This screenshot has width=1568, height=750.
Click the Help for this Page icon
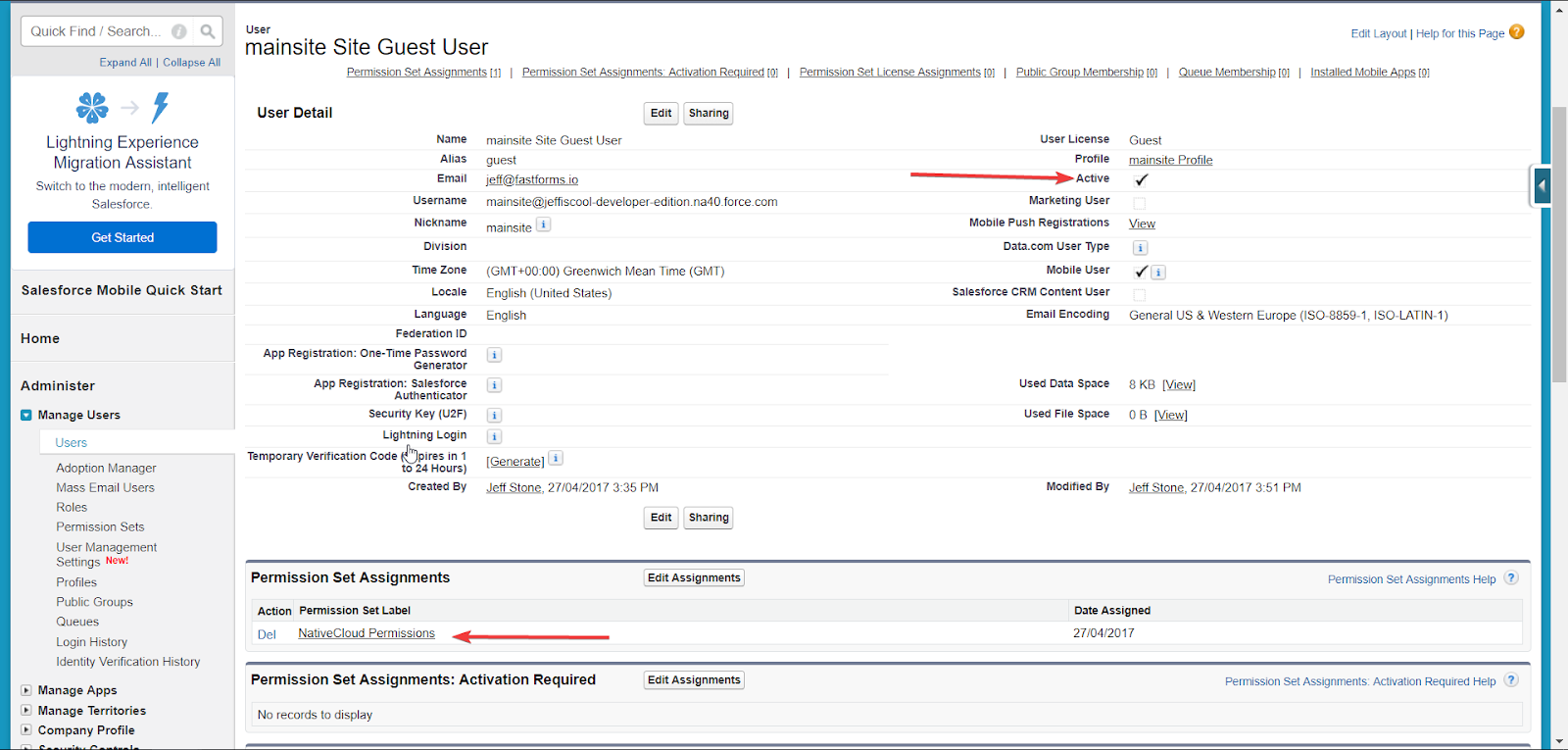(x=1516, y=32)
